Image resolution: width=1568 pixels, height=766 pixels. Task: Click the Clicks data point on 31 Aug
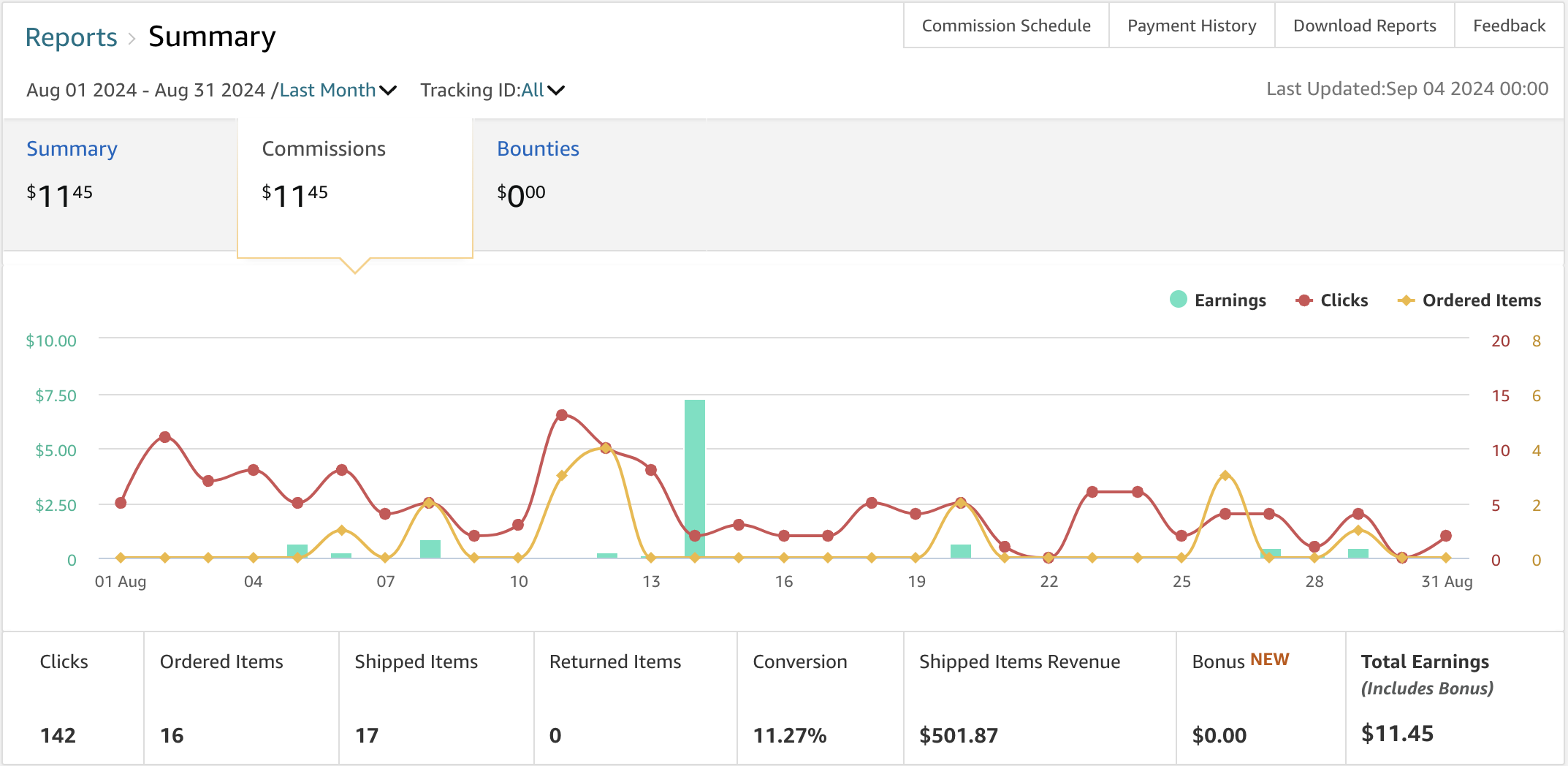(x=1446, y=536)
